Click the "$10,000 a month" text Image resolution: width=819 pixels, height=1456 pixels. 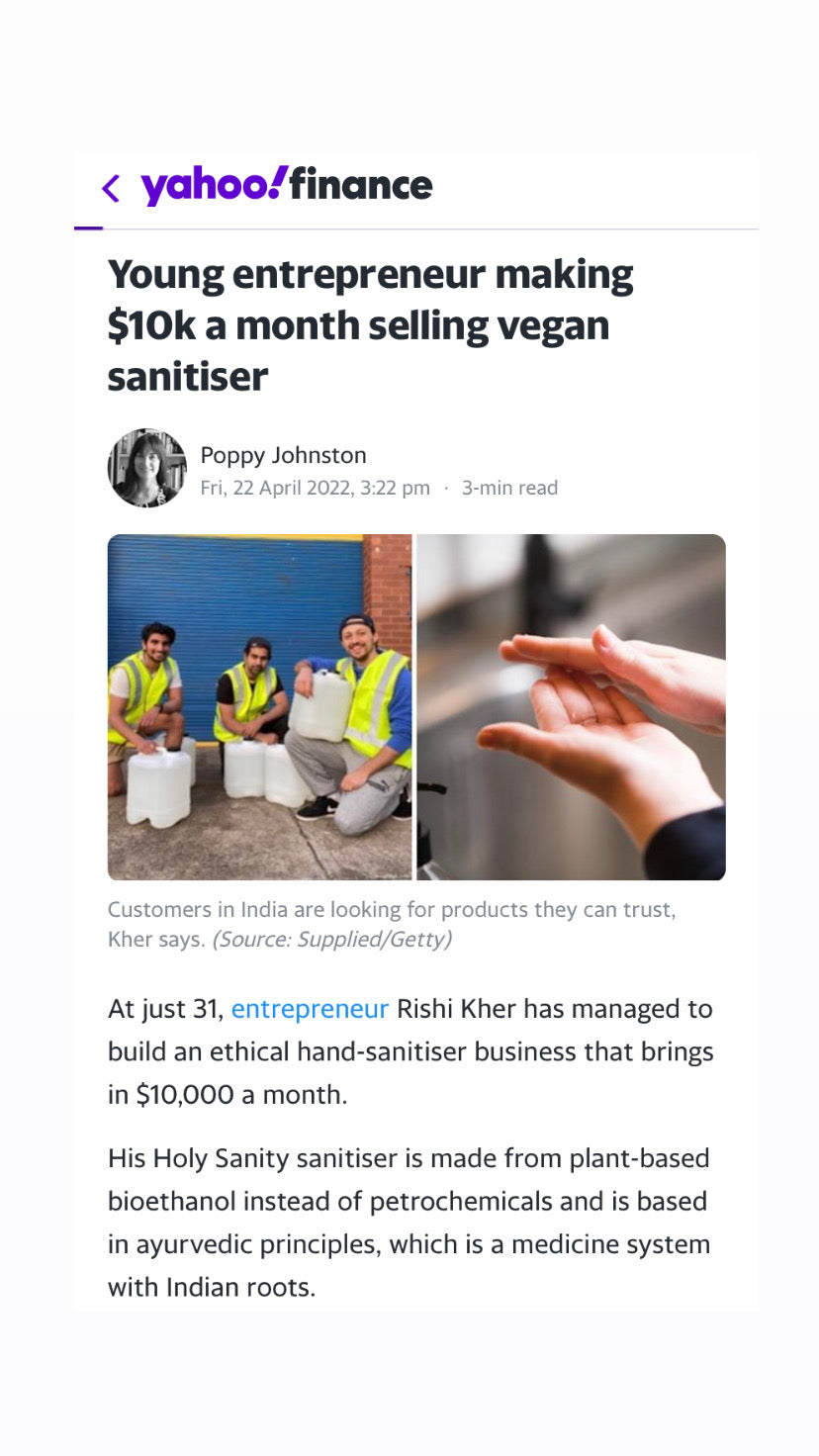241,1096
